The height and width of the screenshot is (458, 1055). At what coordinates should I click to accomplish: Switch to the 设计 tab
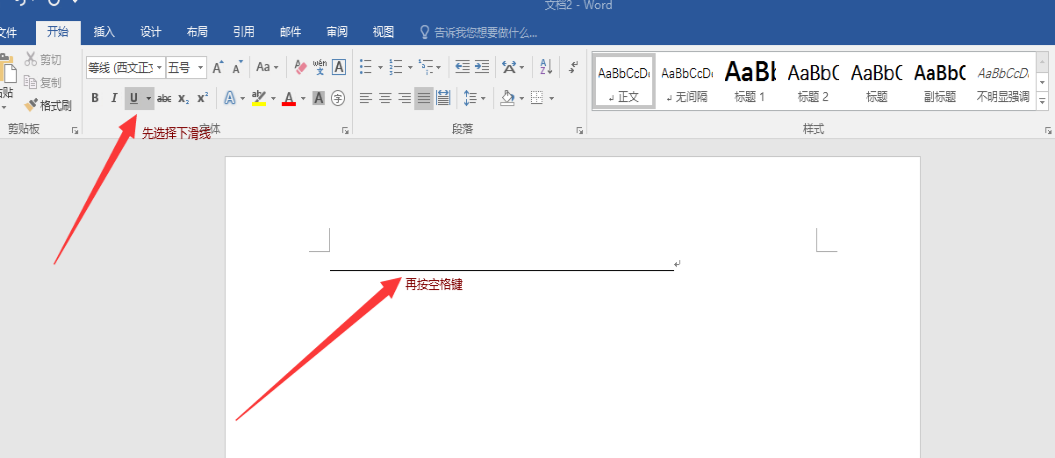pyautogui.click(x=151, y=32)
